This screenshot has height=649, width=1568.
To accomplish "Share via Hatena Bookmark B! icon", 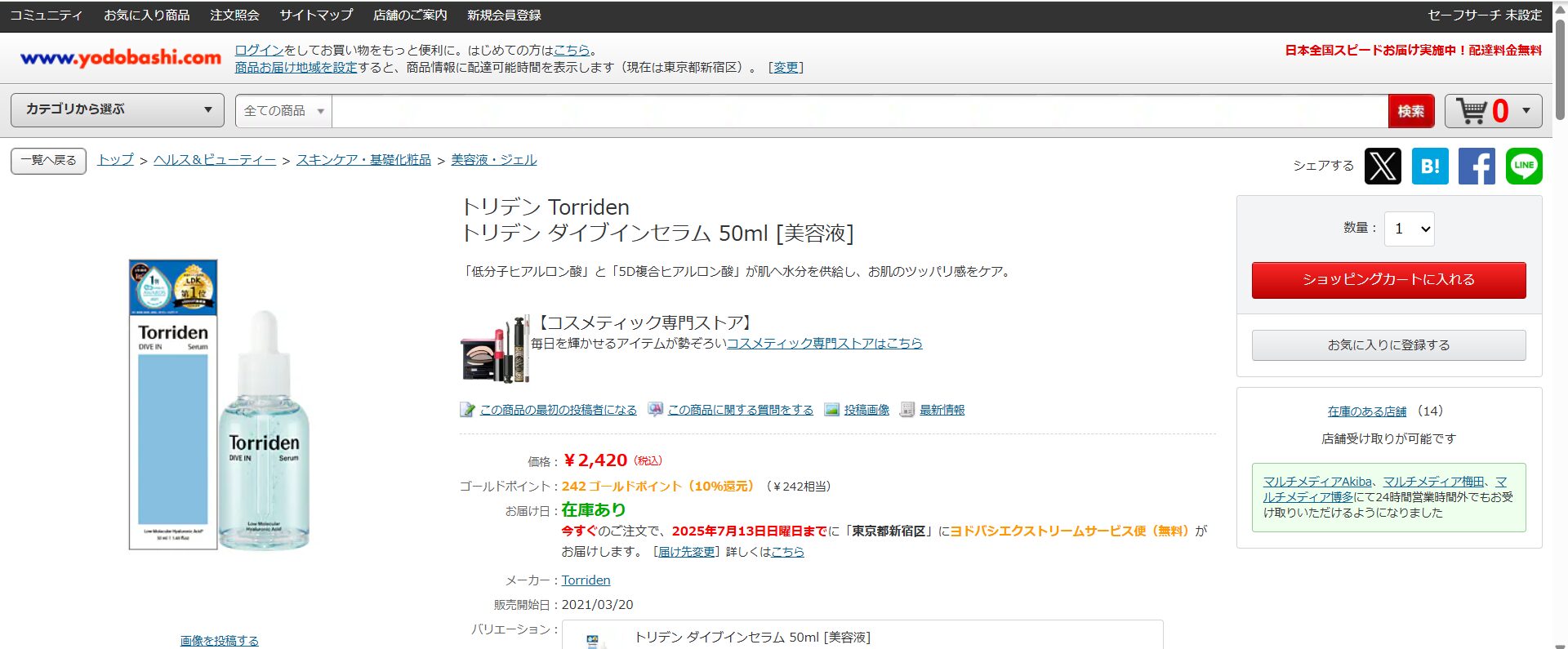I will 1430,166.
